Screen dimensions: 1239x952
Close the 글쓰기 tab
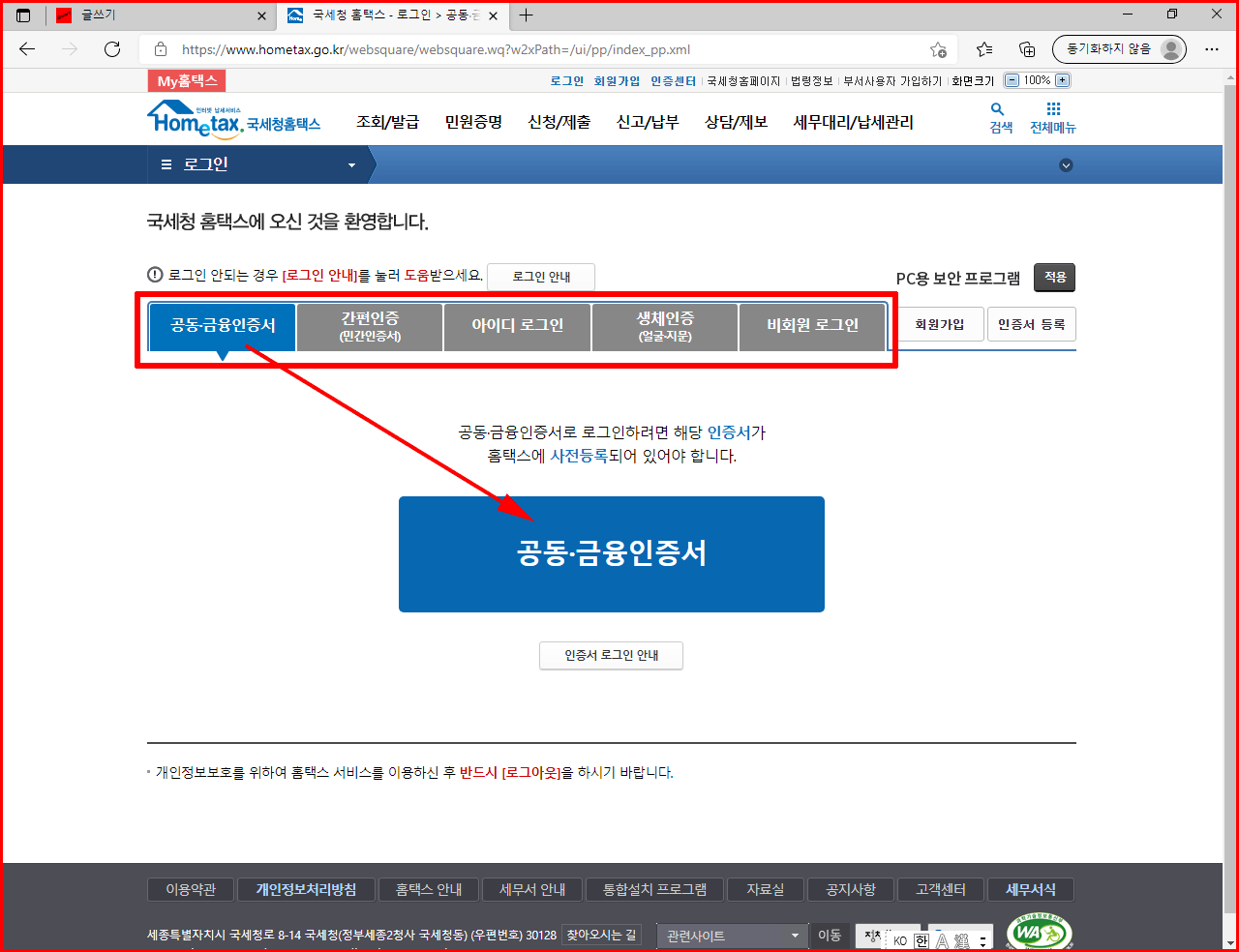(261, 15)
